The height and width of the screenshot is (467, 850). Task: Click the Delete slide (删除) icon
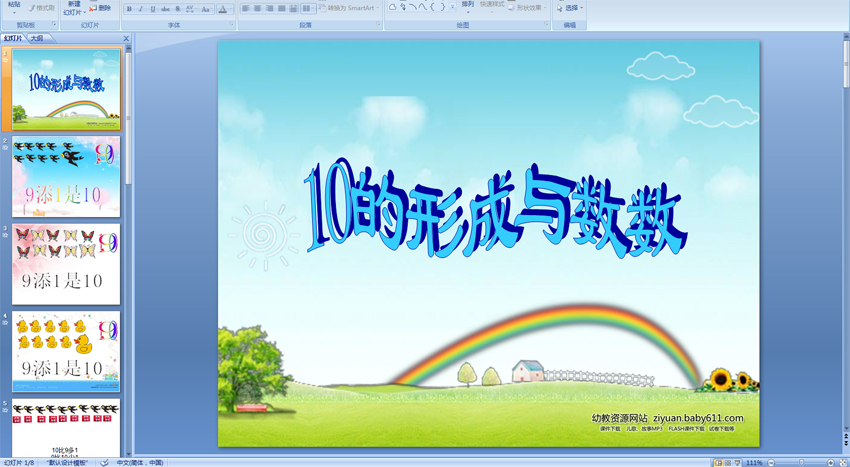coord(100,8)
